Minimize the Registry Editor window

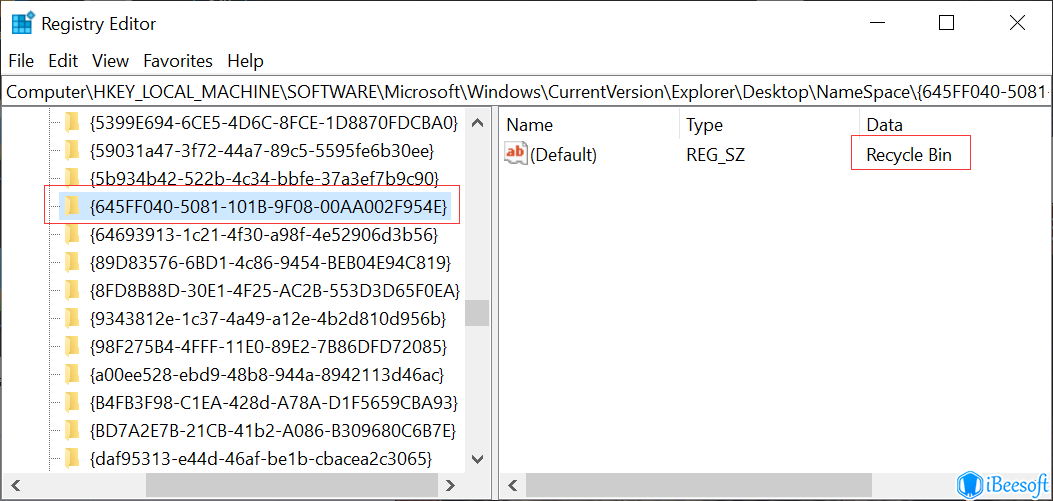[x=875, y=24]
